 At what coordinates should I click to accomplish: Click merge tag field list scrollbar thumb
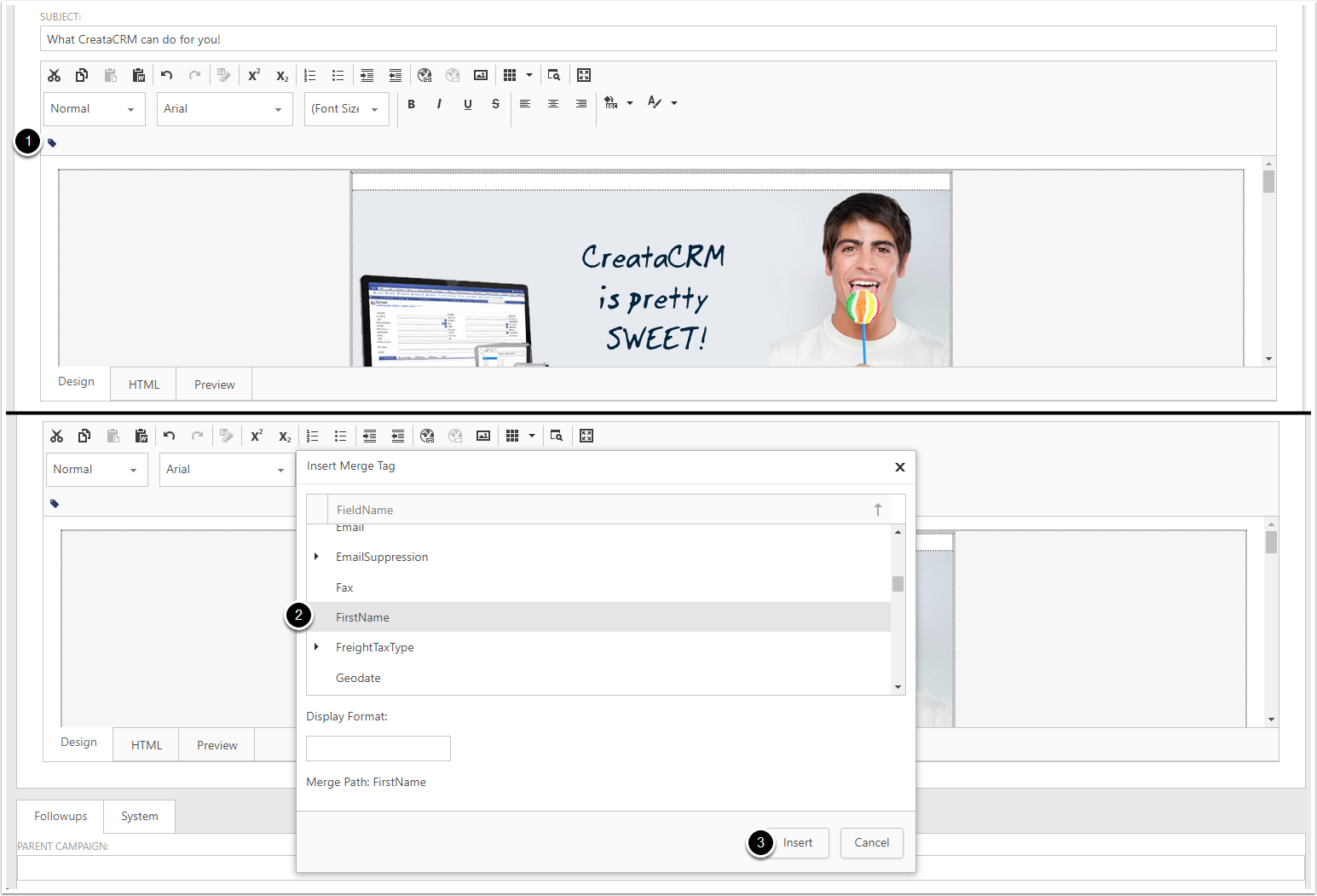(898, 584)
